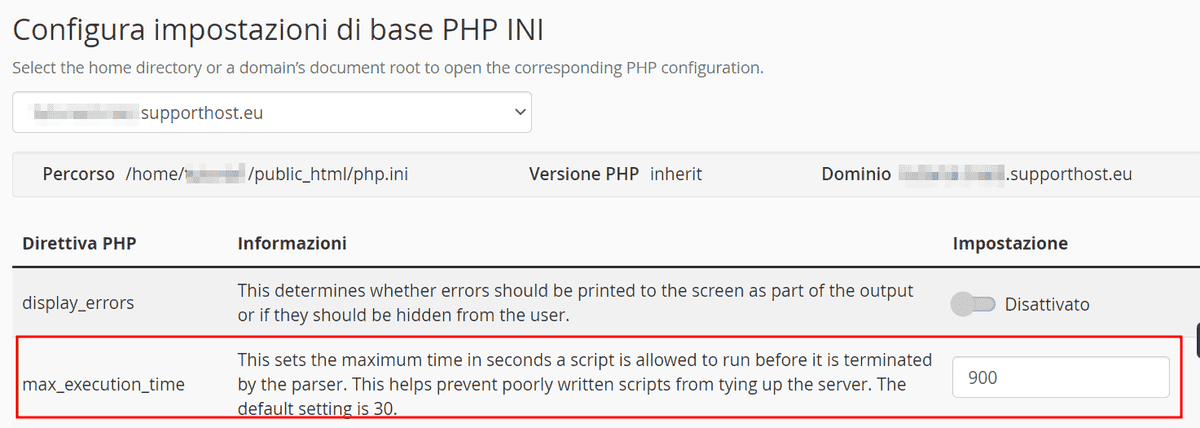Click the Impostazione column header
This screenshot has height=428, width=1200.
[x=1010, y=243]
